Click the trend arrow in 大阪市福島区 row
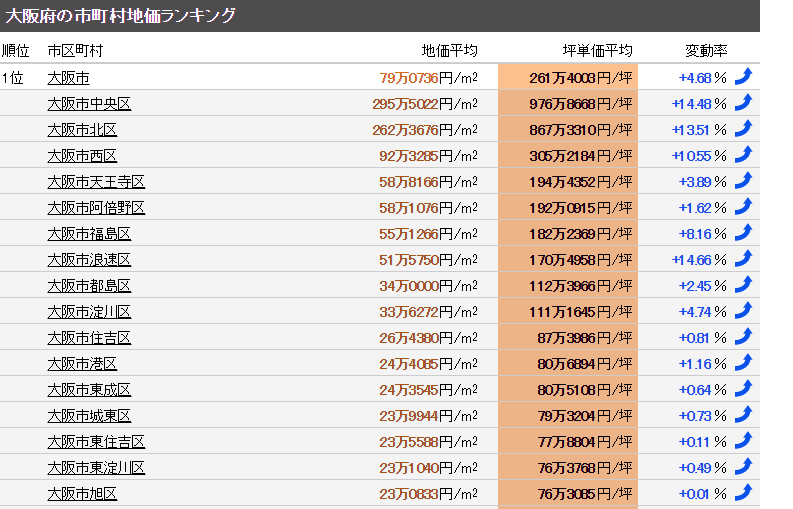This screenshot has height=509, width=793. (x=743, y=233)
